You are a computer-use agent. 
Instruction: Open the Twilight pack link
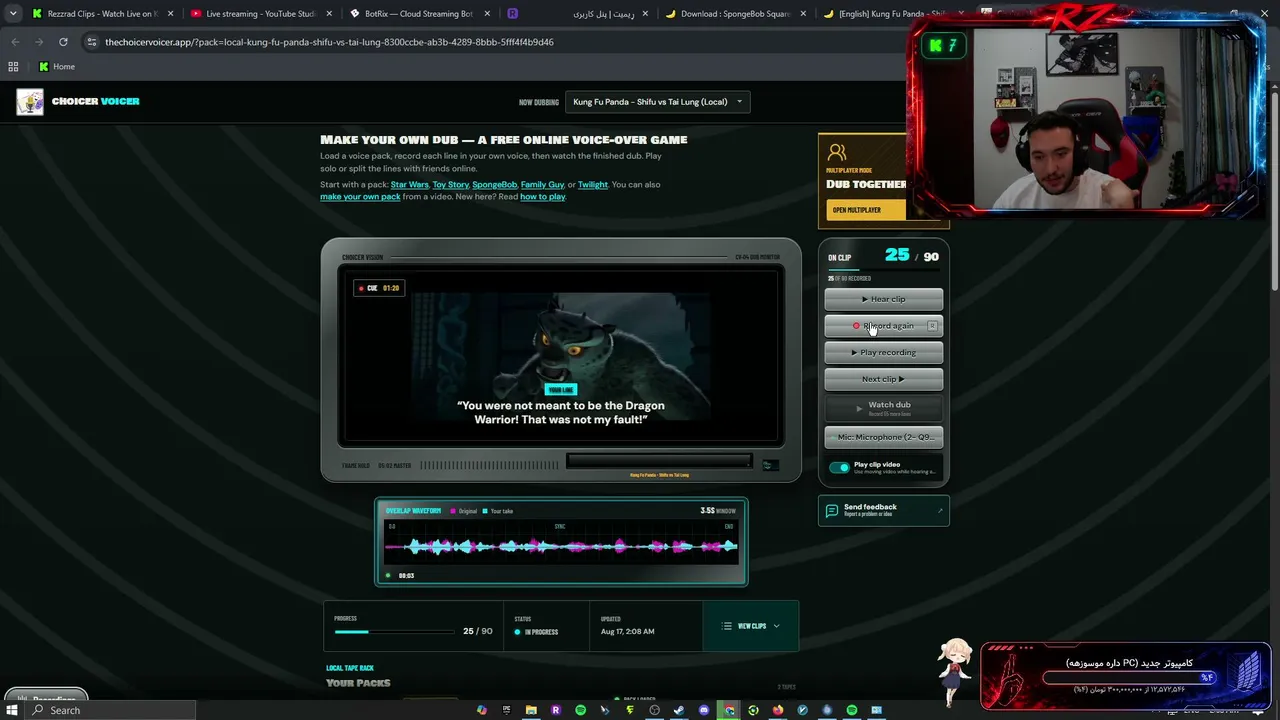[593, 185]
